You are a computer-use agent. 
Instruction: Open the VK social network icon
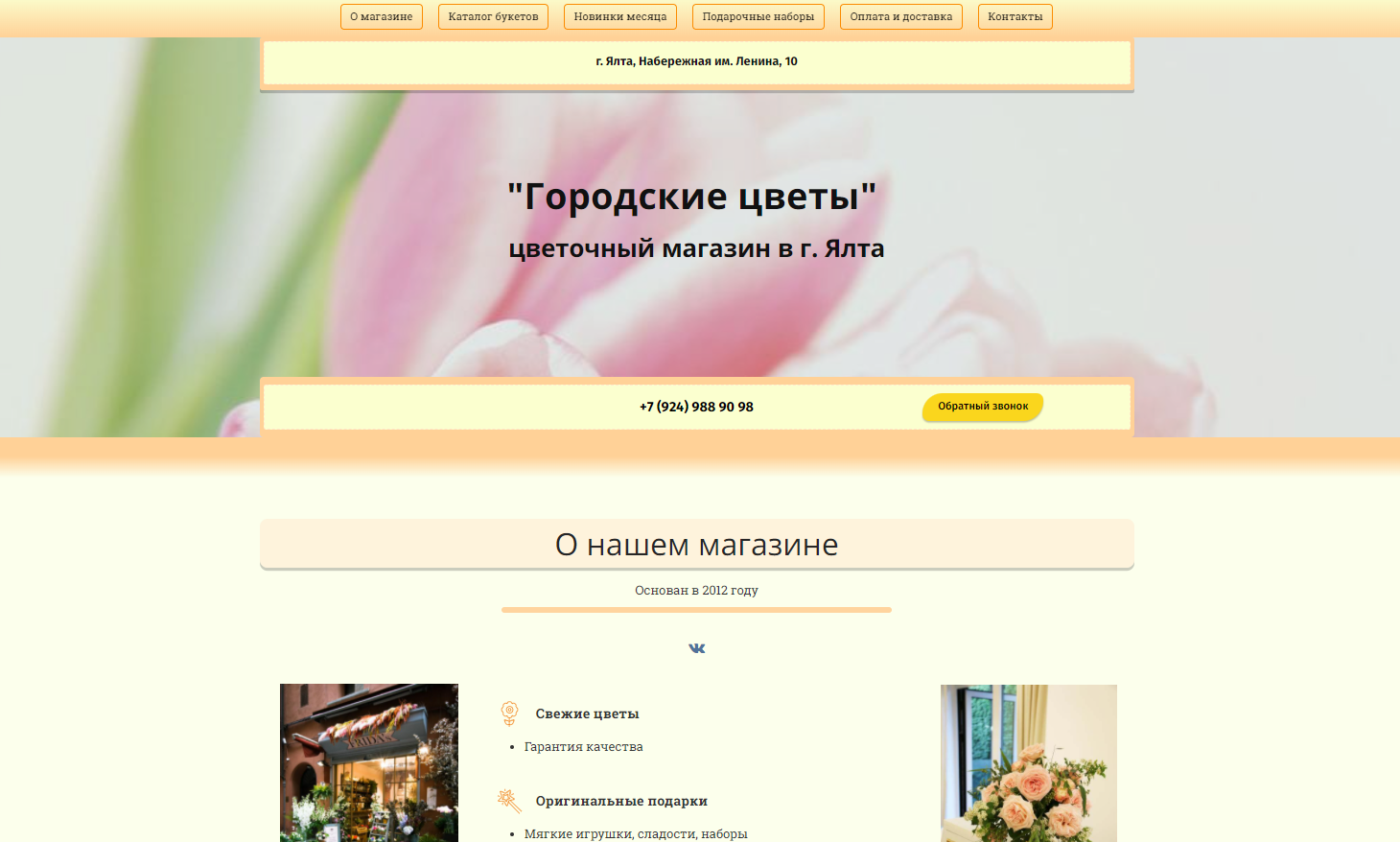pyautogui.click(x=697, y=648)
